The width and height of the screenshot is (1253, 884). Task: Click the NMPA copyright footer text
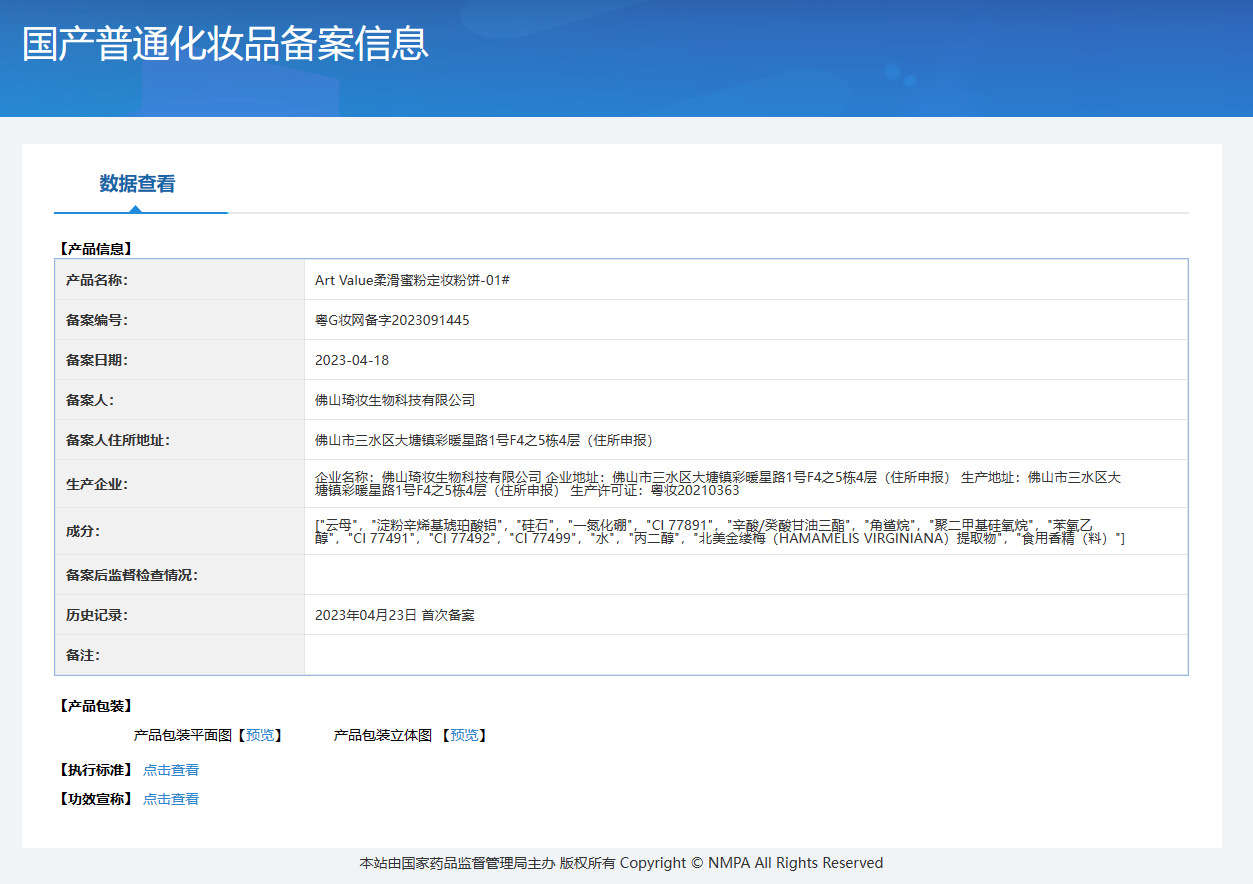click(621, 863)
